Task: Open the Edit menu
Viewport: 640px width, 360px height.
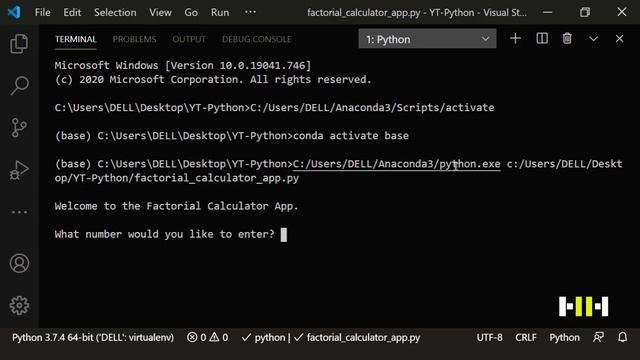Action: click(72, 12)
